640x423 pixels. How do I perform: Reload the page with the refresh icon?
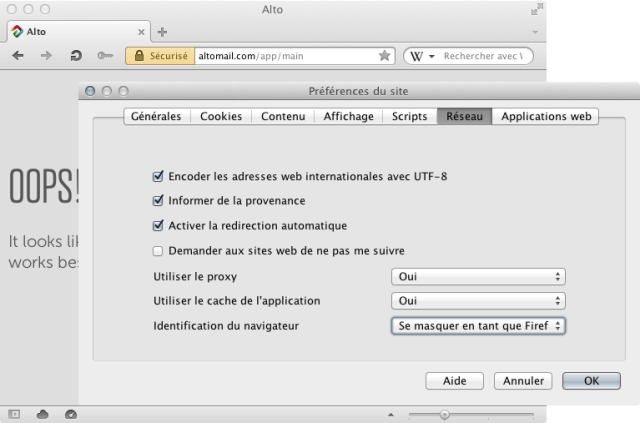[76, 56]
